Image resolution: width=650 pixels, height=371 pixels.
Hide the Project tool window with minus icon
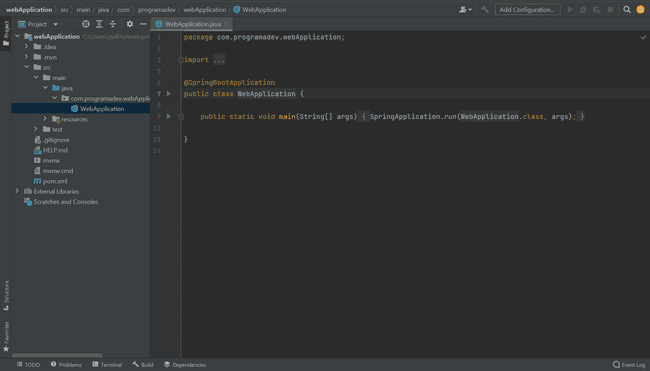click(x=143, y=24)
